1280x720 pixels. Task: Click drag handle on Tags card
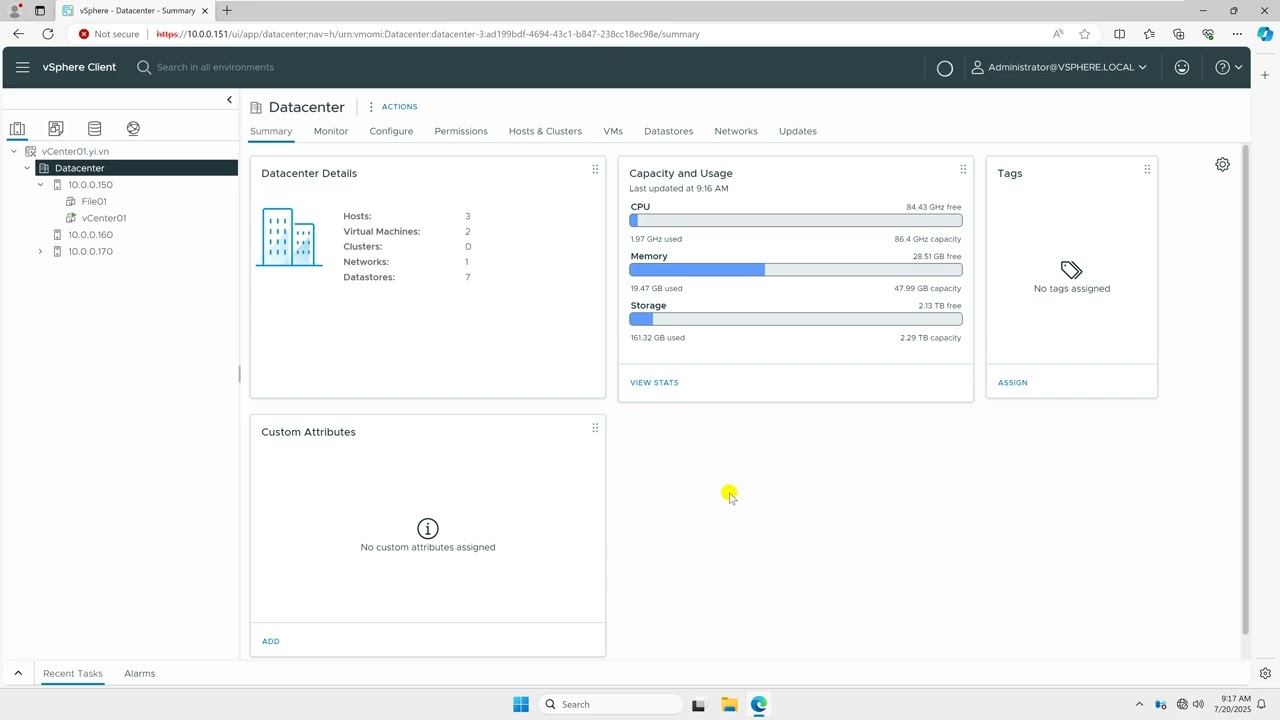coord(1147,169)
